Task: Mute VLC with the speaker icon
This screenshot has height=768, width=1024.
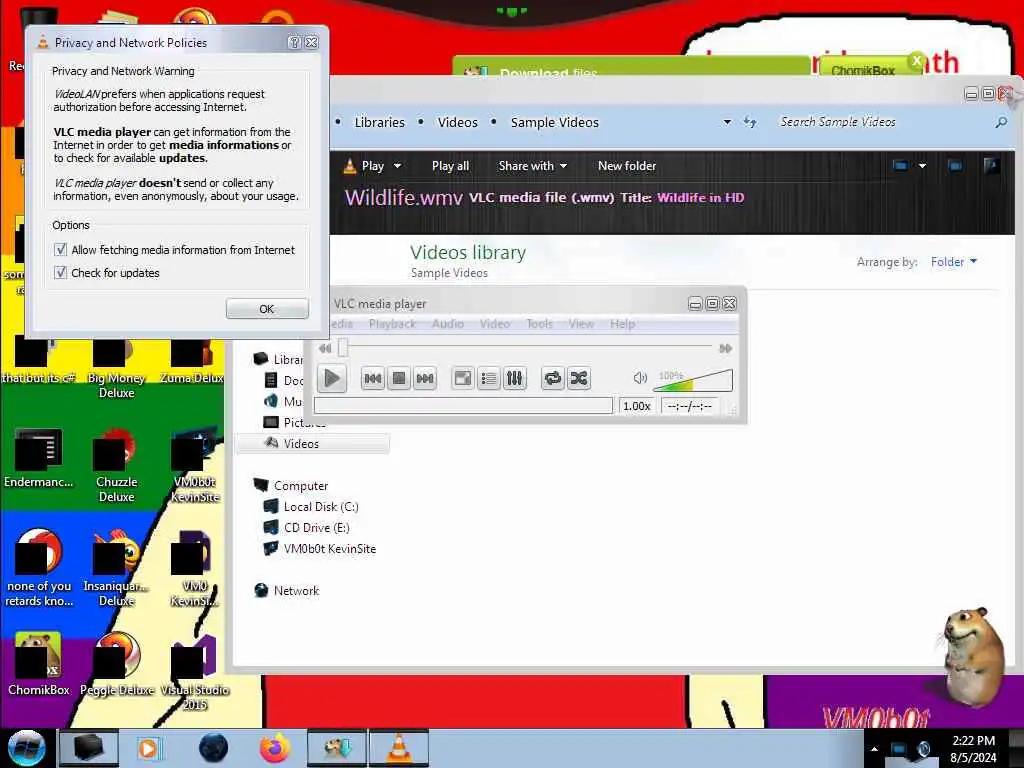Action: pos(640,377)
